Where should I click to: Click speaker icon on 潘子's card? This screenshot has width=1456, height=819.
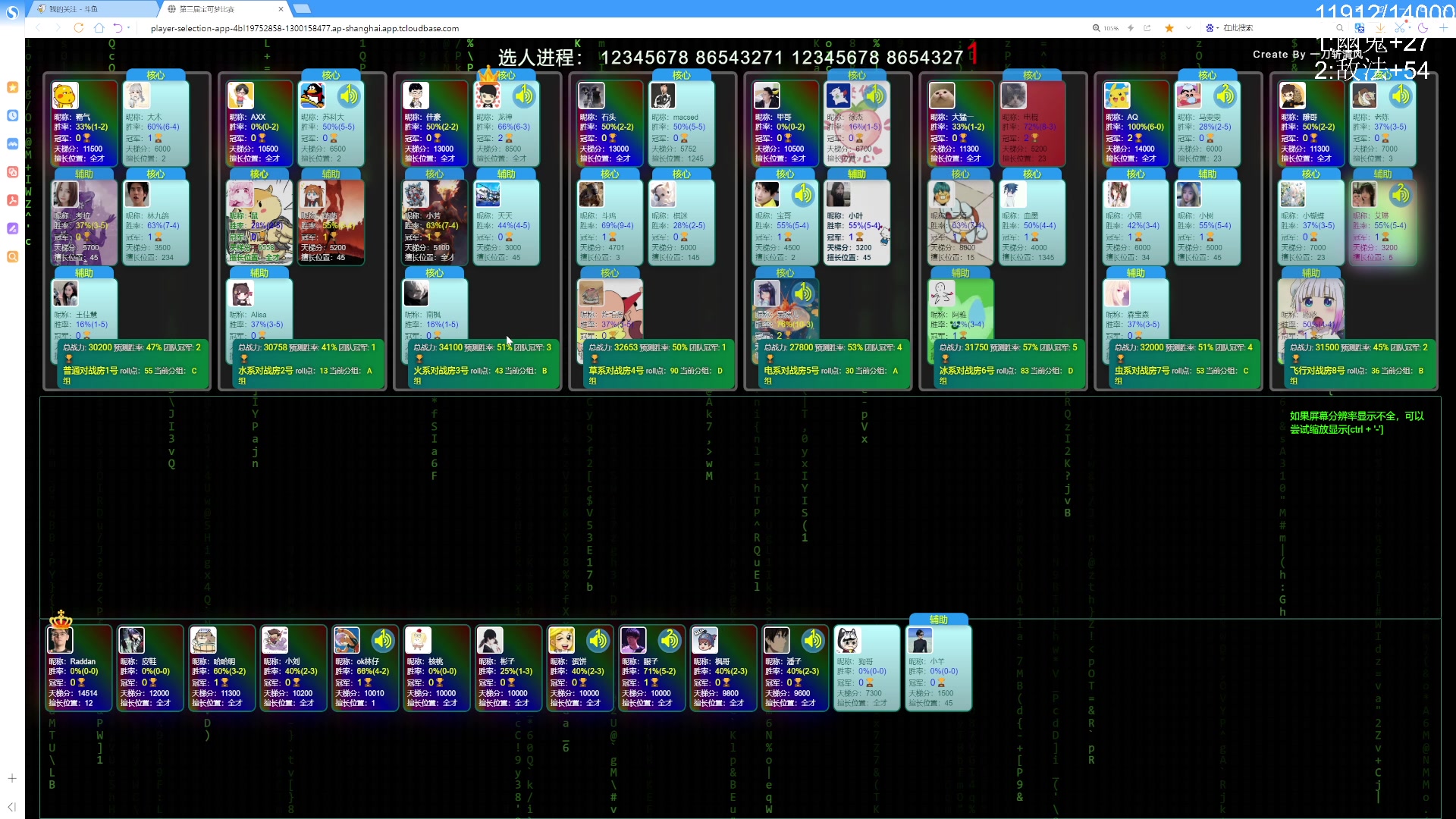click(x=812, y=641)
